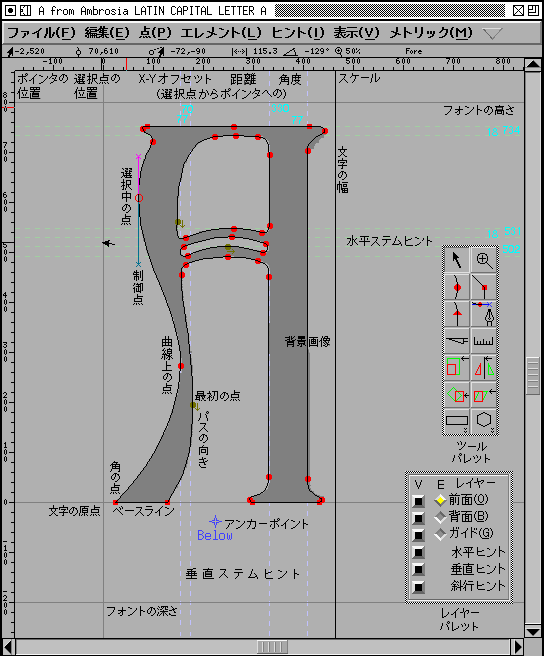The image size is (544, 656).
Task: Select the pointer arrow tool
Action: (x=457, y=260)
